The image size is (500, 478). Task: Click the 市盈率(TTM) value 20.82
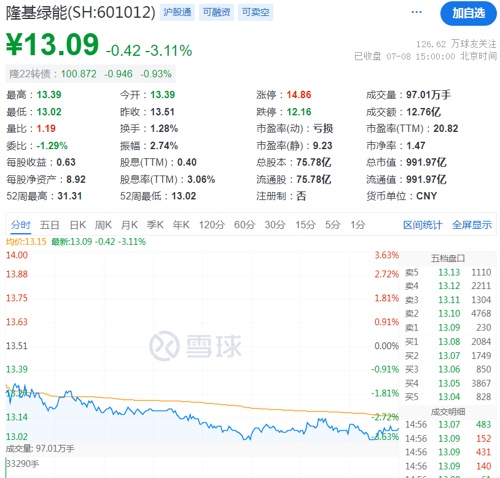[446, 129]
